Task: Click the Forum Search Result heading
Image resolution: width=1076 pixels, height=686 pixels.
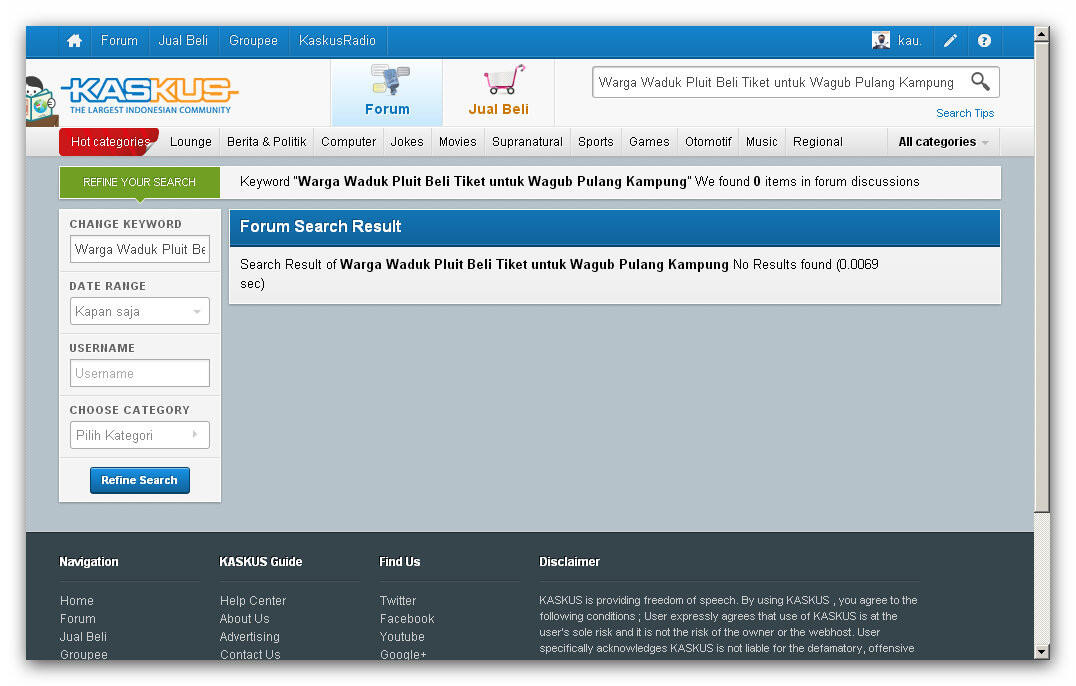Action: (320, 226)
